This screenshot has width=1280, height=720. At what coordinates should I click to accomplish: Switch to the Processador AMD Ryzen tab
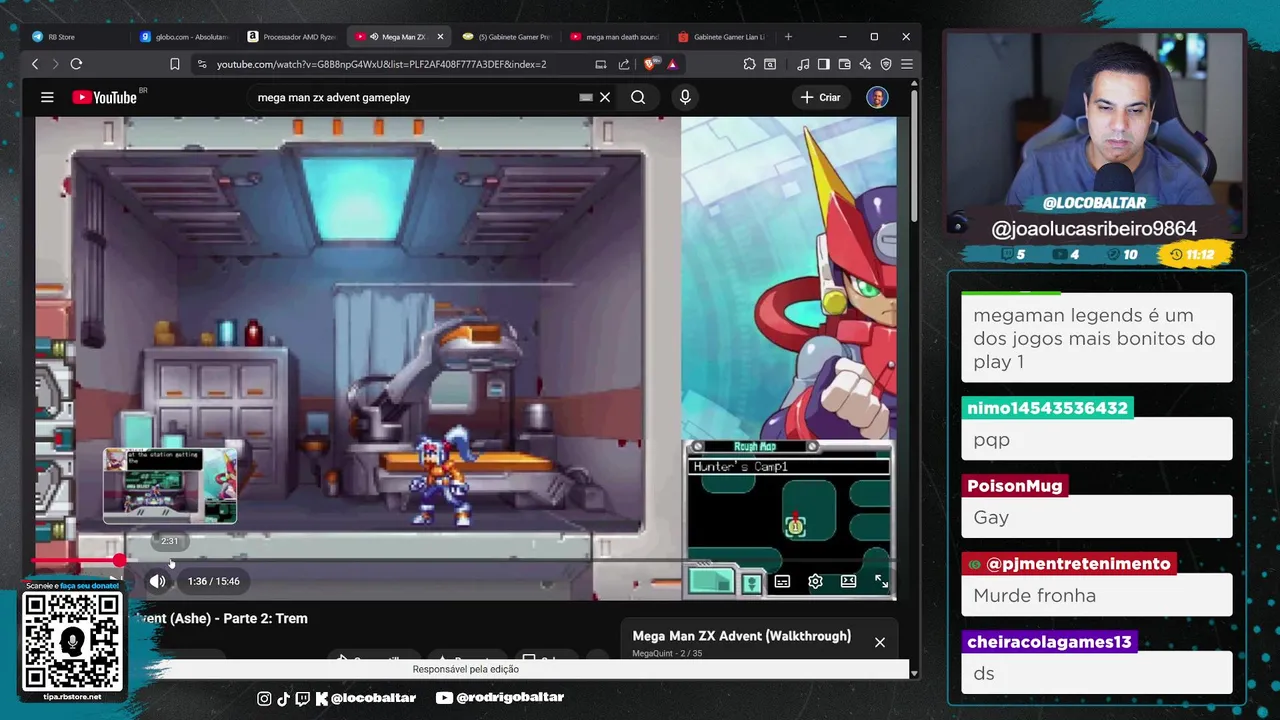292,37
